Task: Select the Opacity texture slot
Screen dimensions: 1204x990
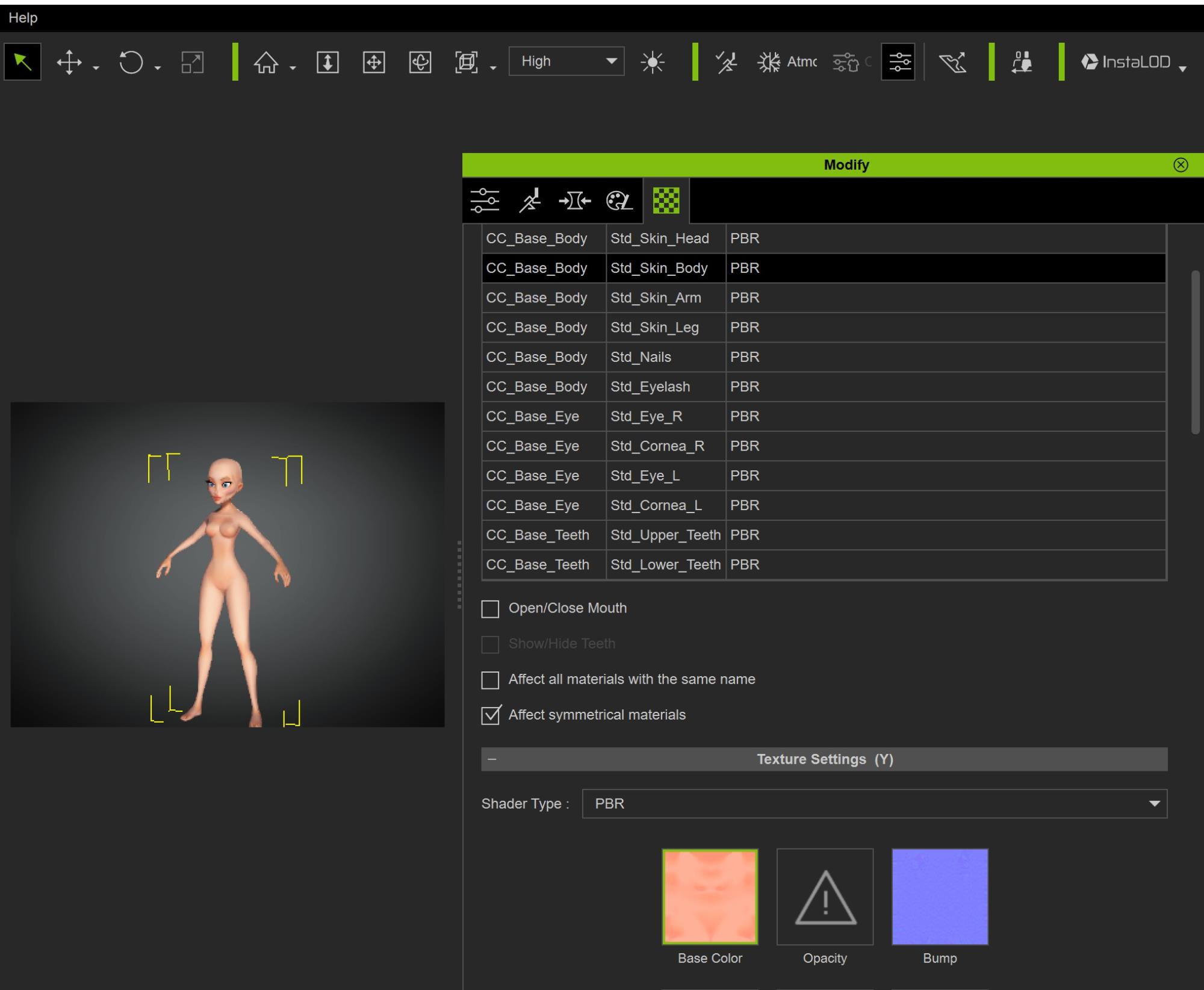Action: coord(825,897)
